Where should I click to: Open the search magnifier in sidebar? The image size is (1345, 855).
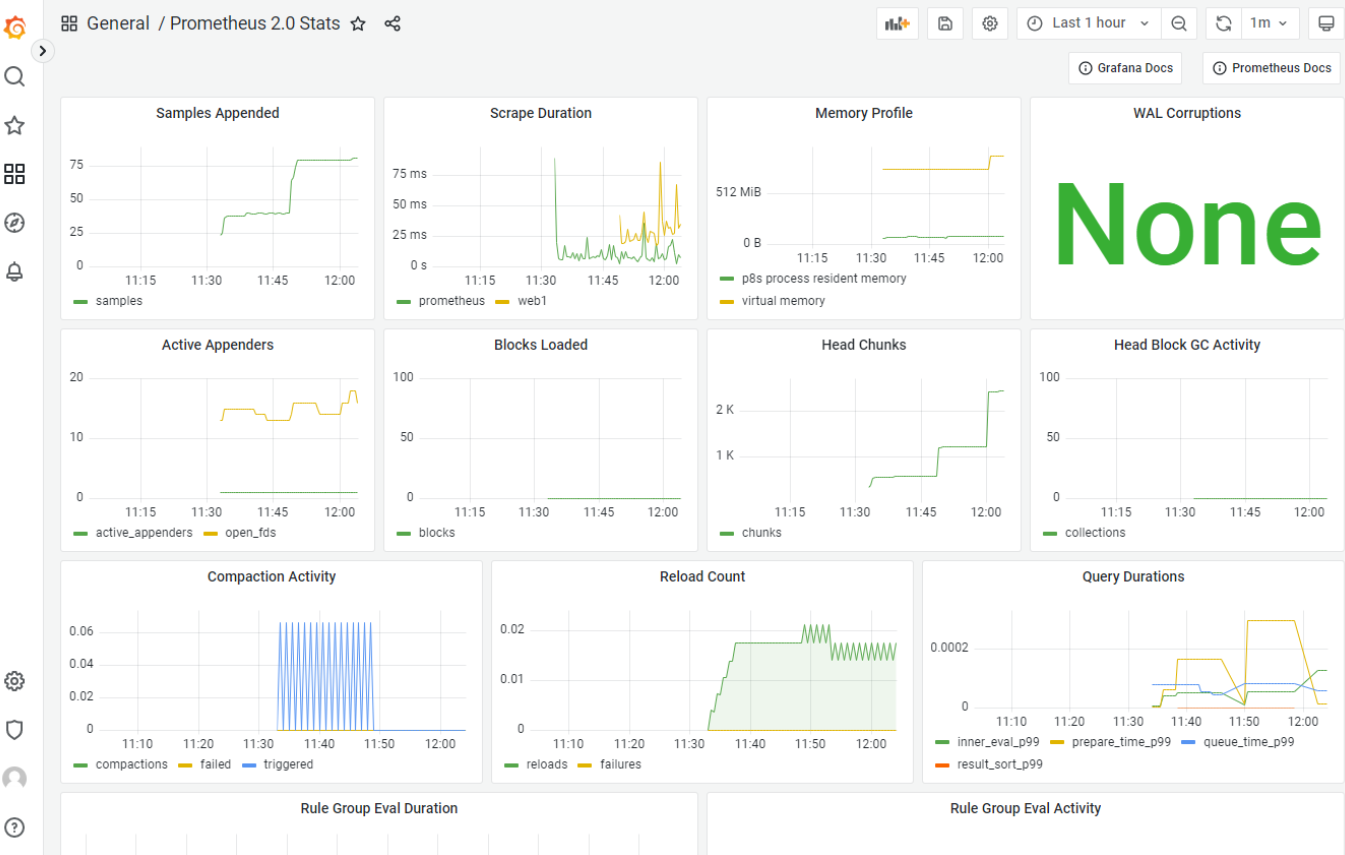15,77
